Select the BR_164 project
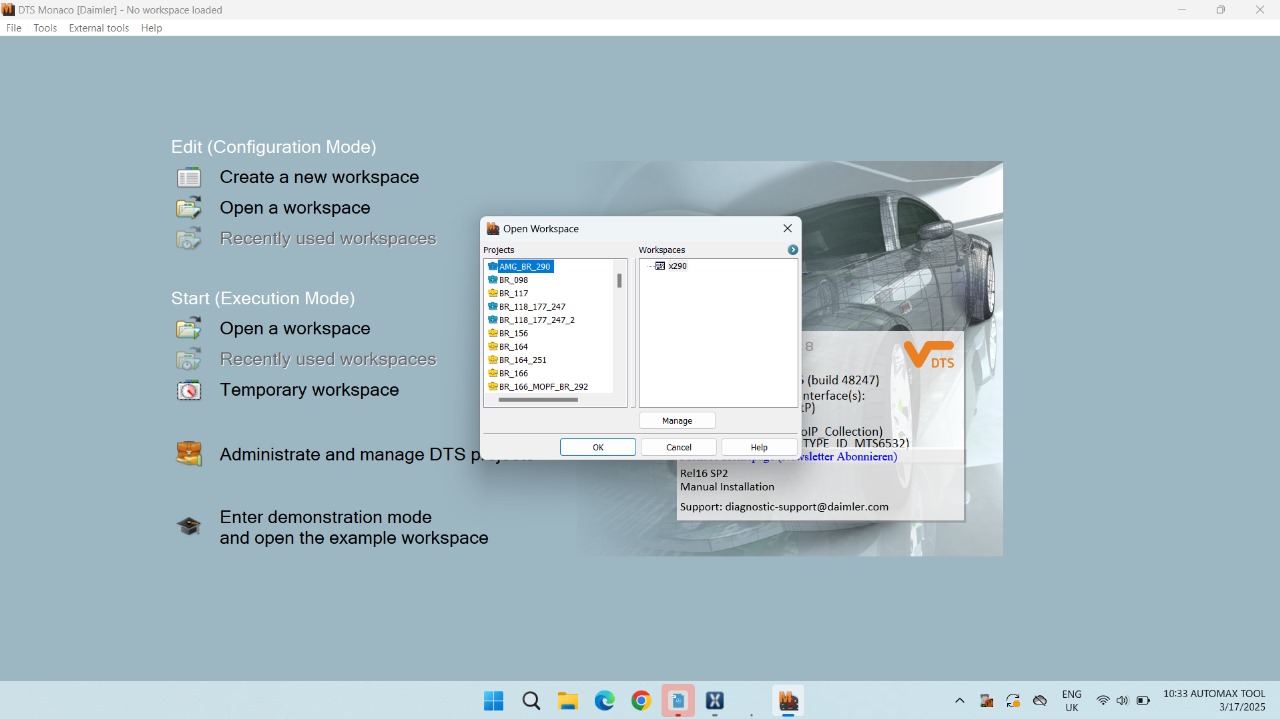Viewport: 1280px width, 719px height. tap(514, 347)
